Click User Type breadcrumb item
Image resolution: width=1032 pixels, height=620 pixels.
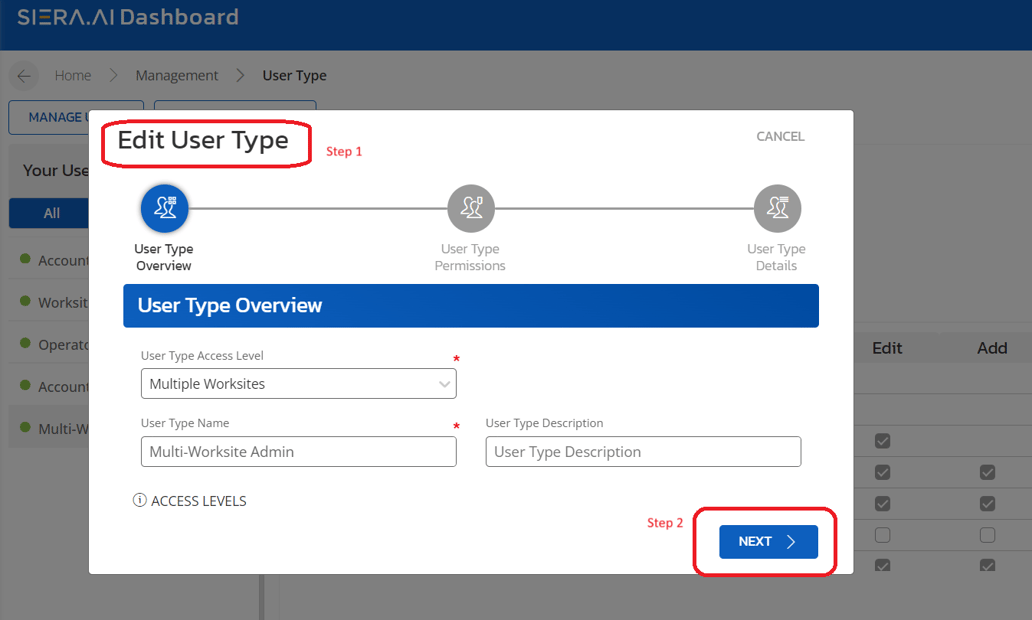pyautogui.click(x=294, y=76)
